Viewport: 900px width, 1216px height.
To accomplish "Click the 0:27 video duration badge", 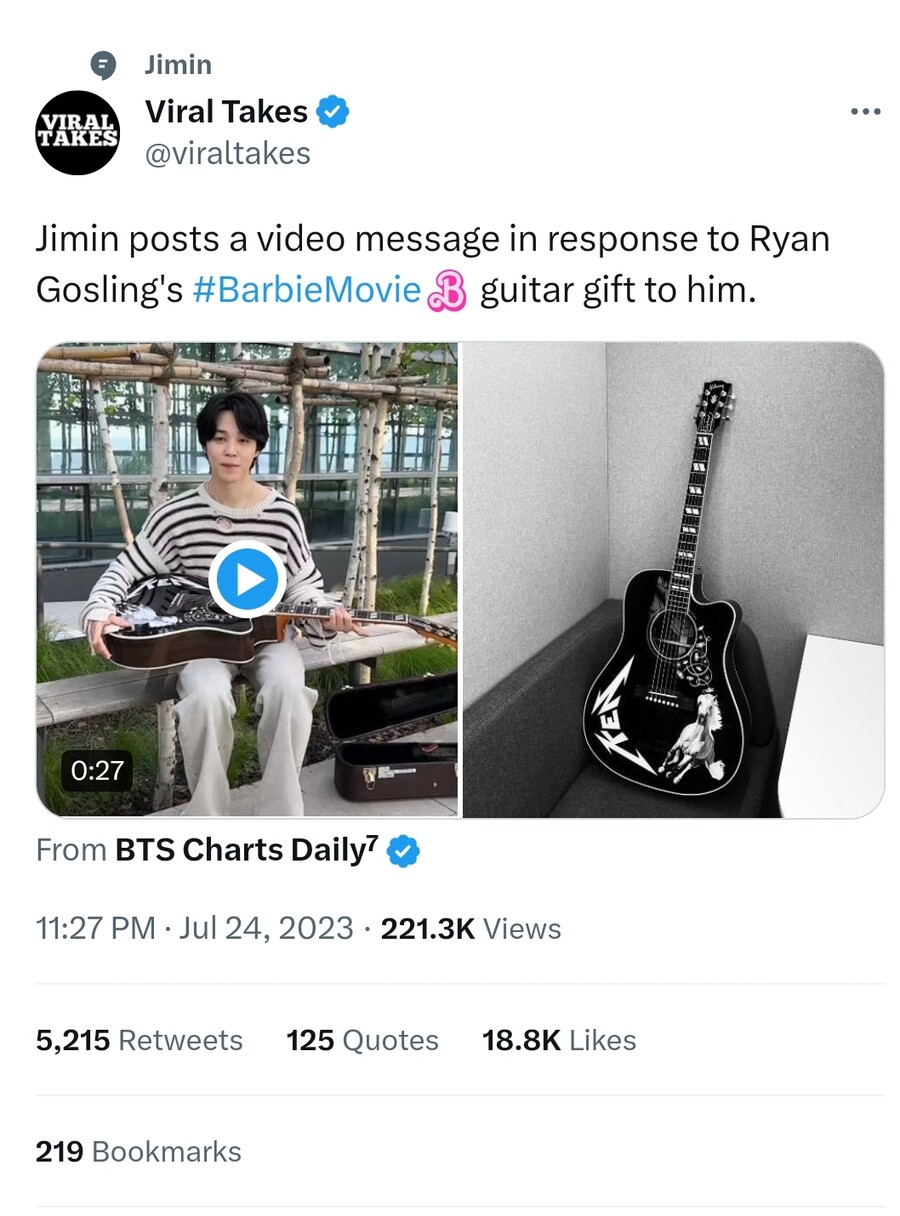I will (x=97, y=770).
